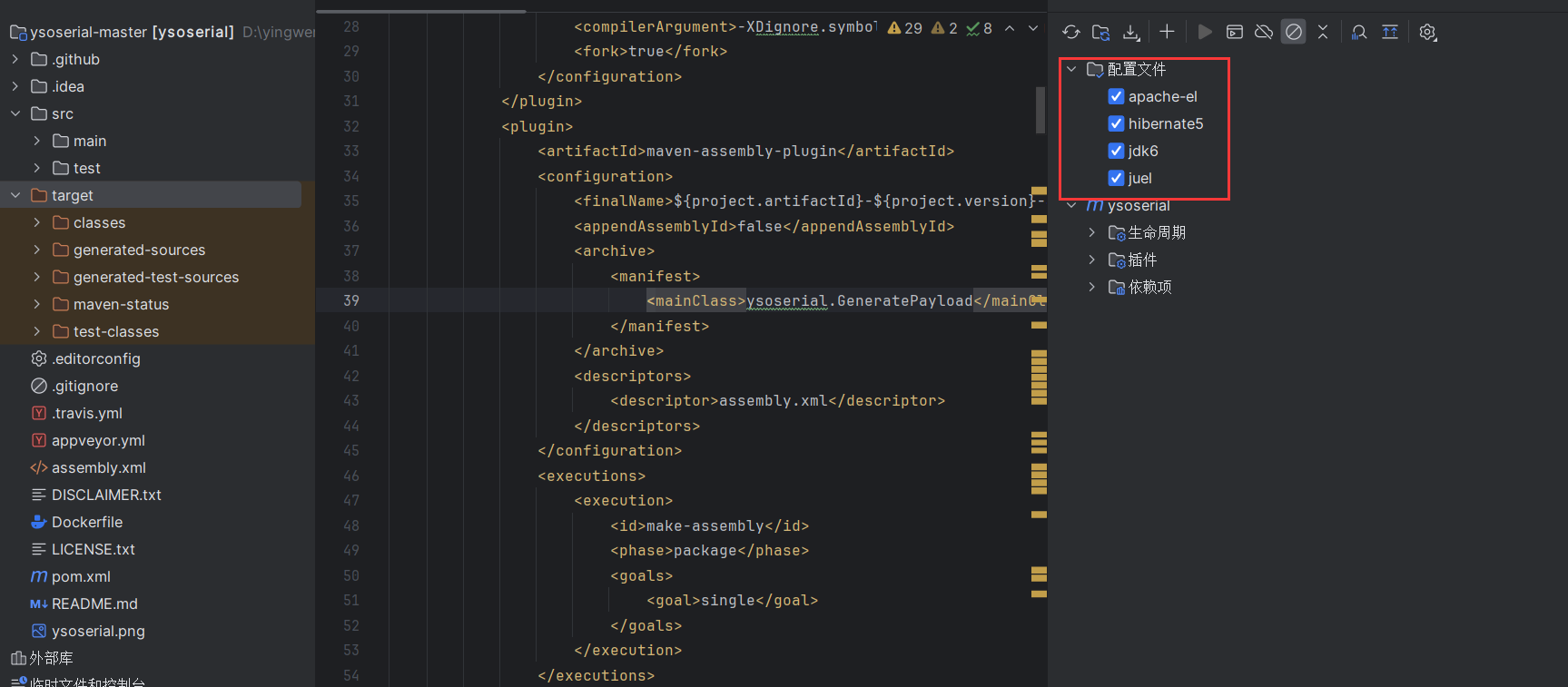1568x687 pixels.
Task: Click the finalName line in editor
Action: (x=809, y=201)
